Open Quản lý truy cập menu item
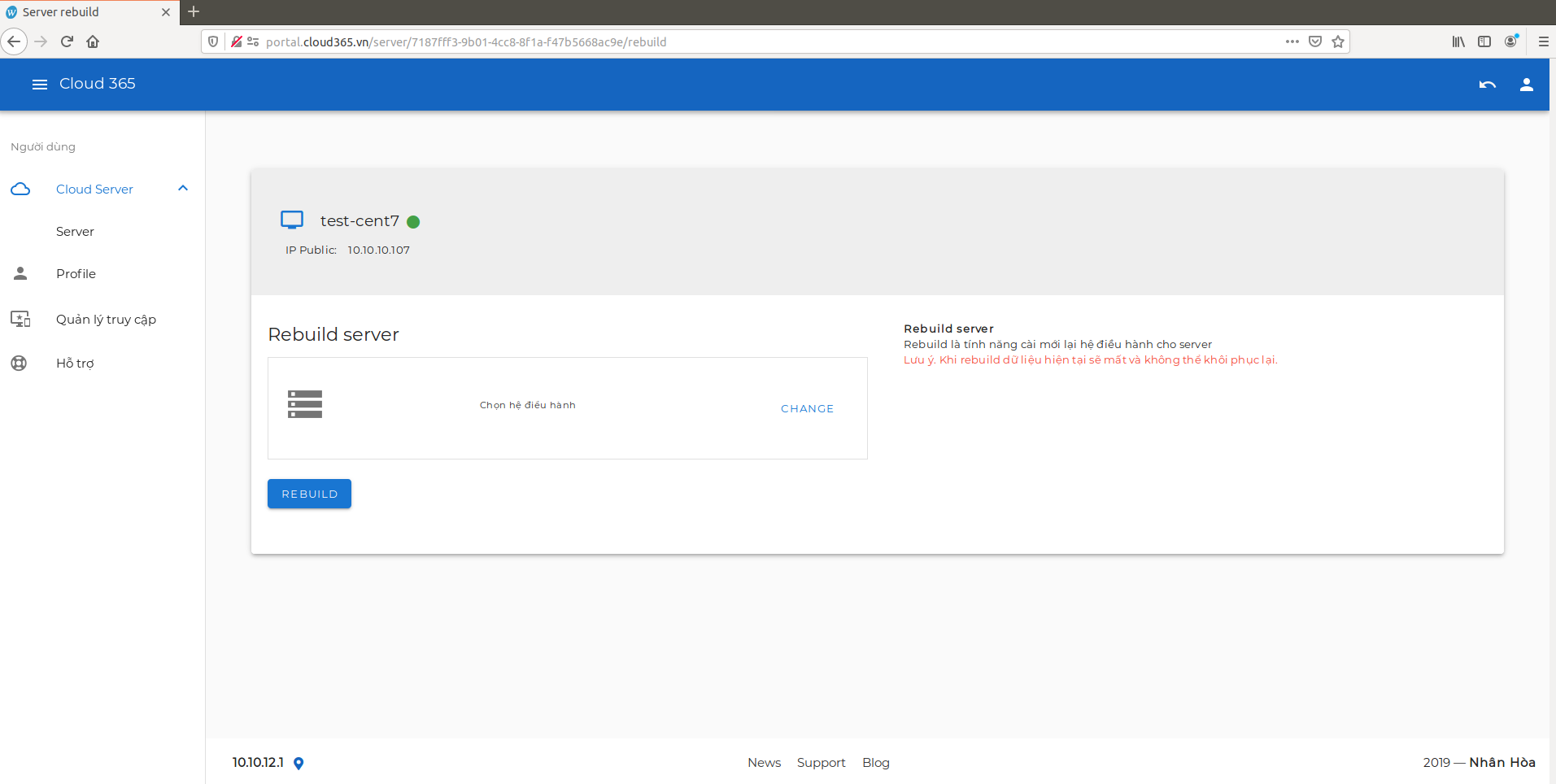Viewport: 1556px width, 784px height. [x=106, y=320]
